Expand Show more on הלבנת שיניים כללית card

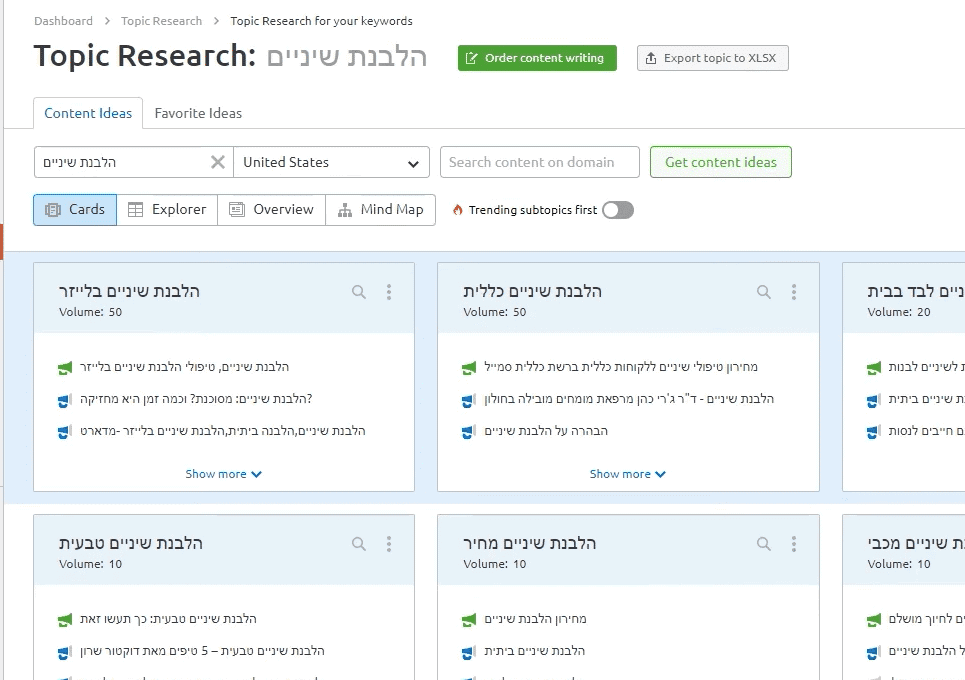[628, 474]
